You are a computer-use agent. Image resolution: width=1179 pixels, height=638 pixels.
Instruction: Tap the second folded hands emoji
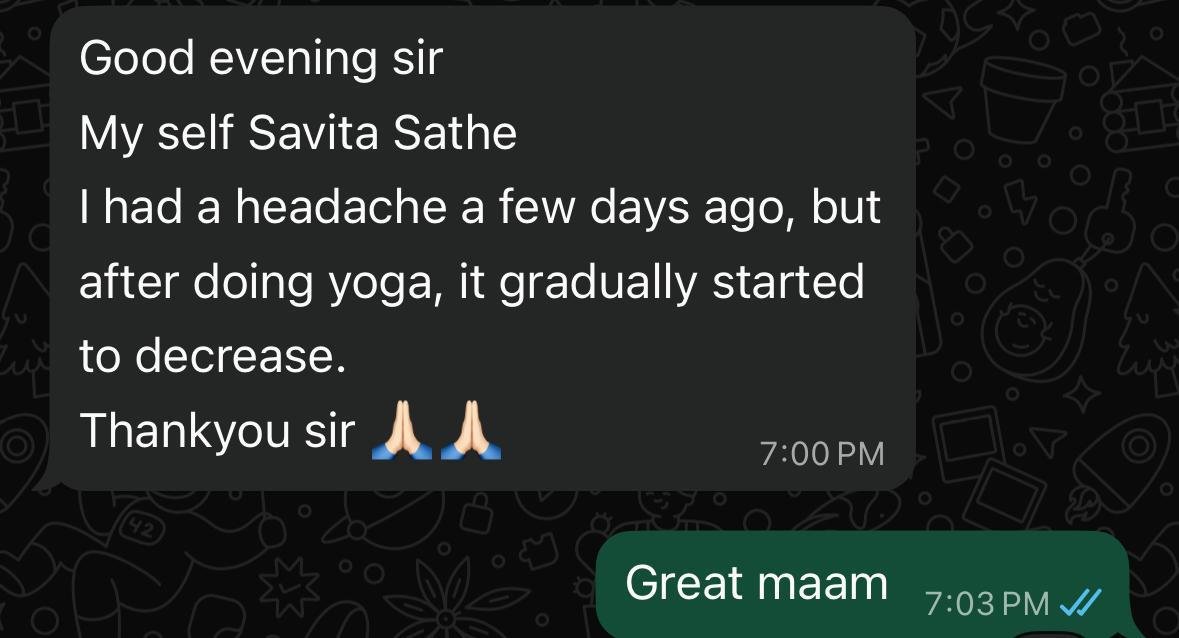[471, 431]
